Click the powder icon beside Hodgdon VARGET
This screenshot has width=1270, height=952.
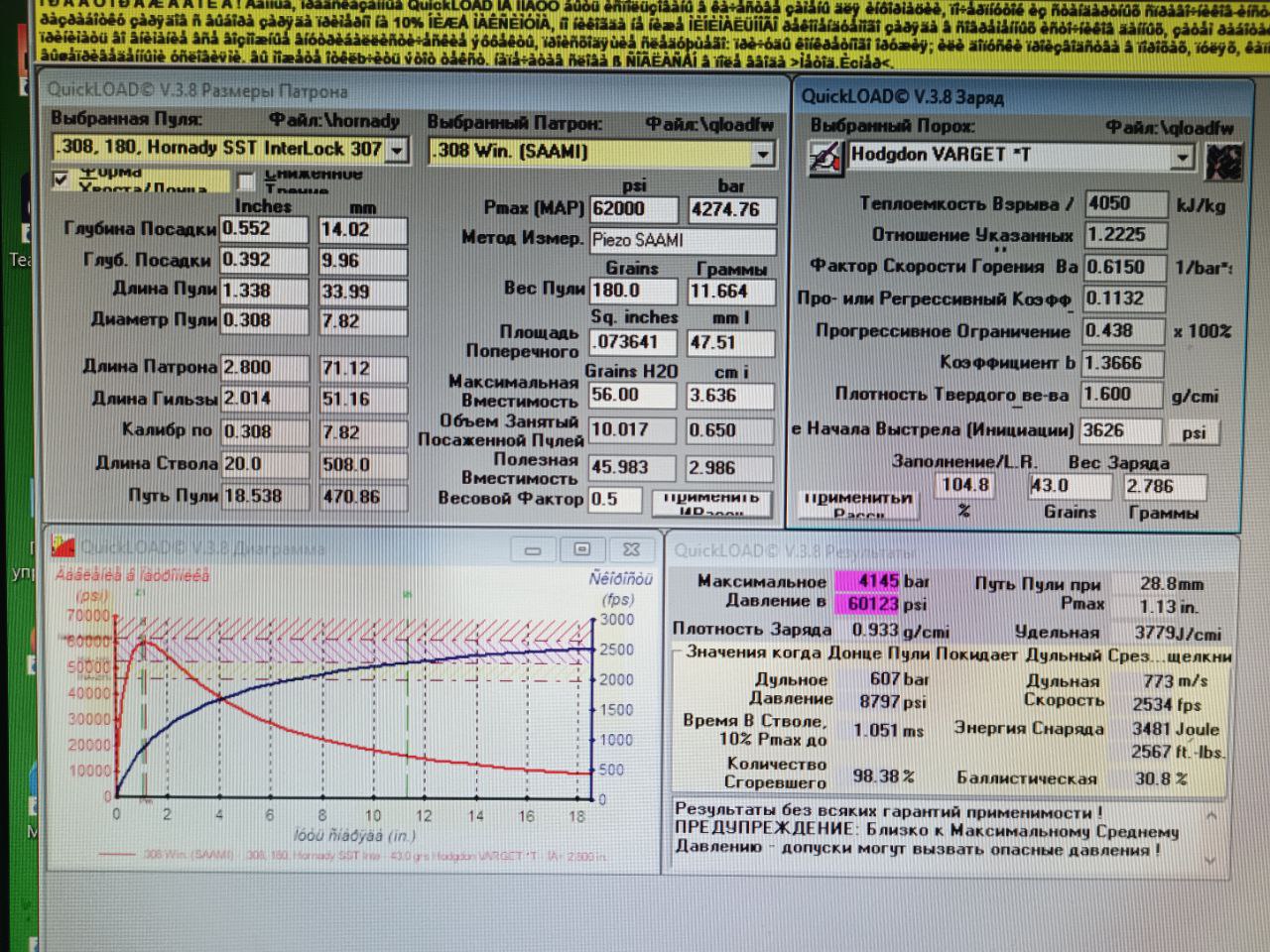tap(825, 159)
